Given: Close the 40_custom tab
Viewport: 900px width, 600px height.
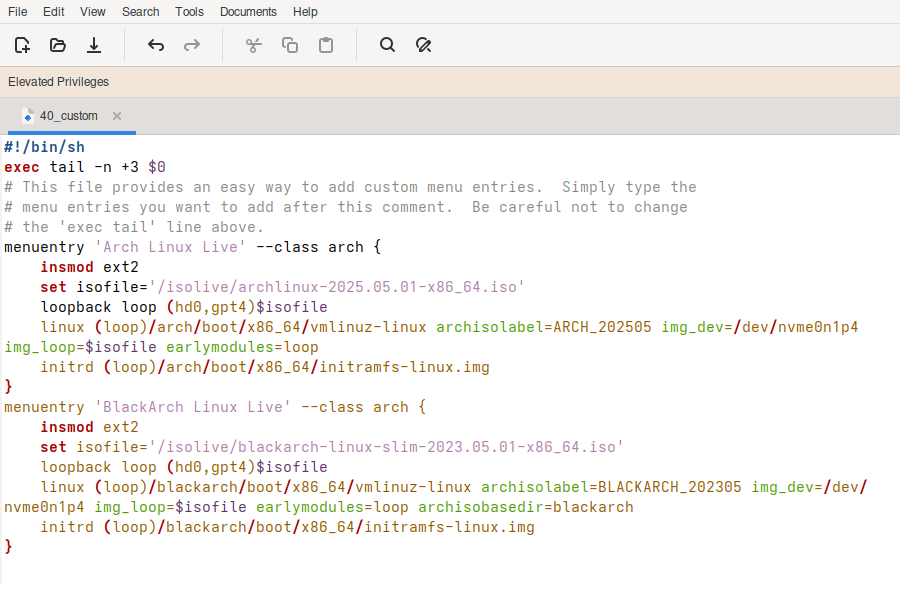Looking at the screenshot, I should tap(117, 116).
